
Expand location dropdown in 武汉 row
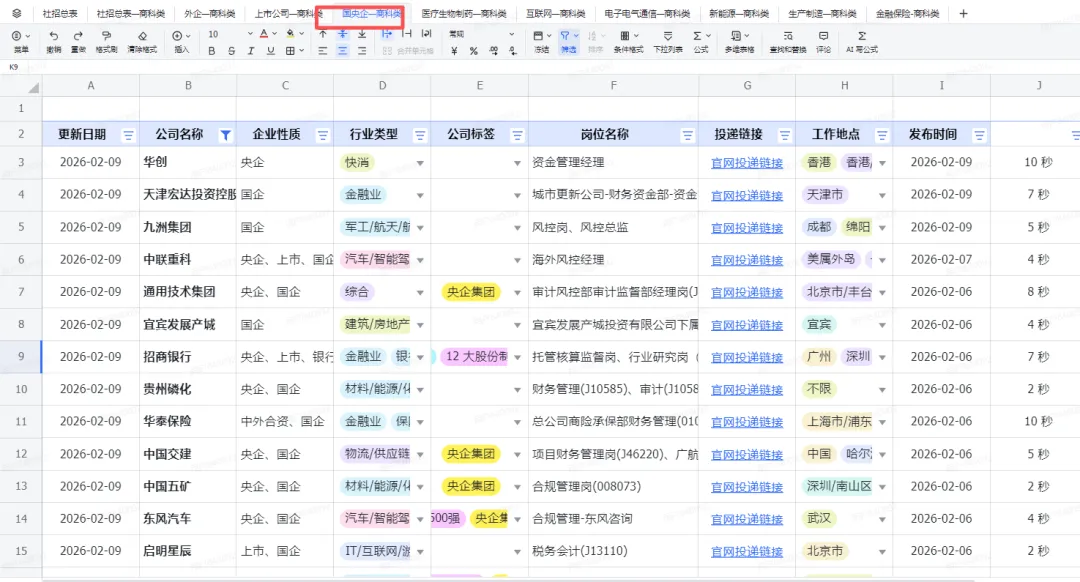click(882, 519)
